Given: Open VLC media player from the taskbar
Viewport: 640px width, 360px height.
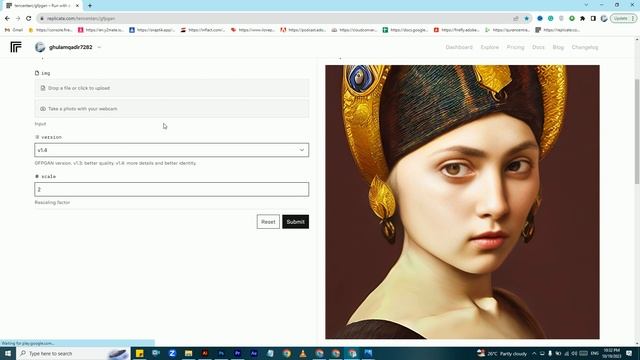Looking at the screenshot, I should 303,353.
